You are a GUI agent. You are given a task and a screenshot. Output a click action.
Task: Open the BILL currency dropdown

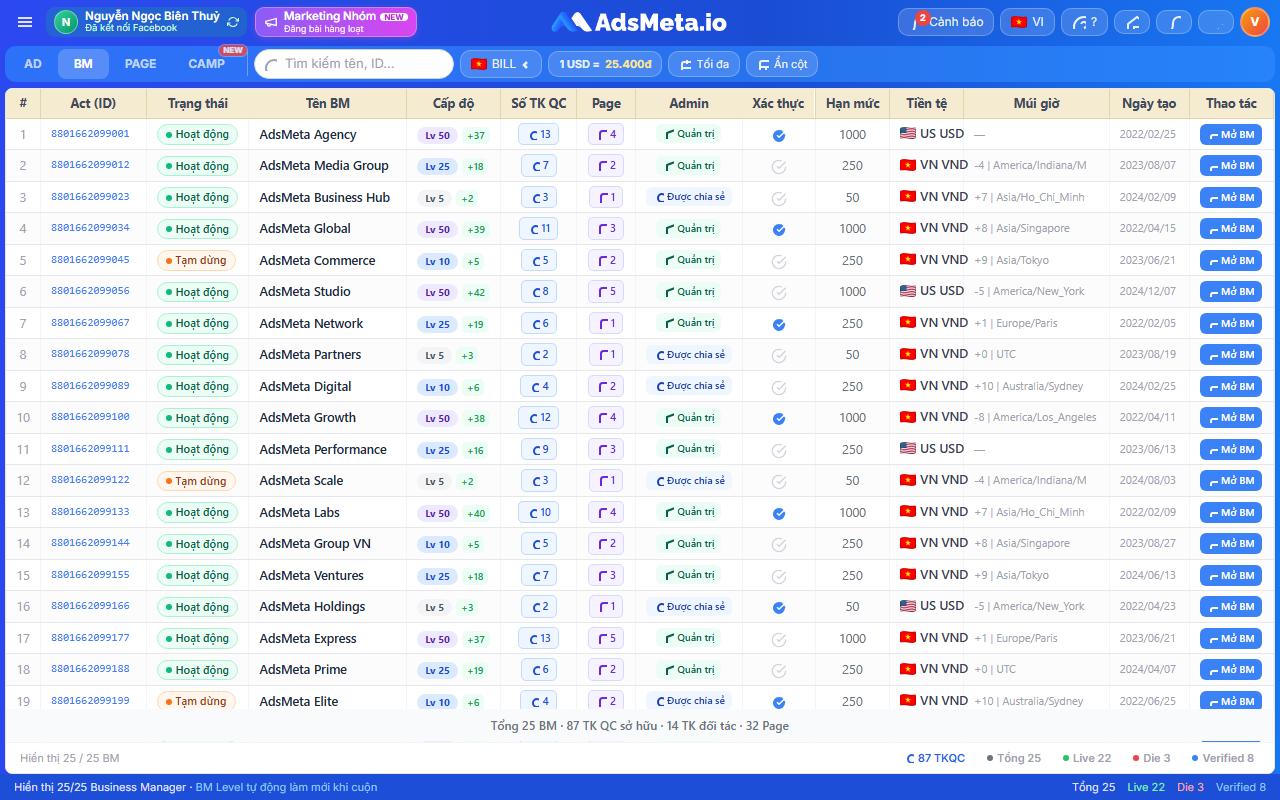pyautogui.click(x=500, y=64)
